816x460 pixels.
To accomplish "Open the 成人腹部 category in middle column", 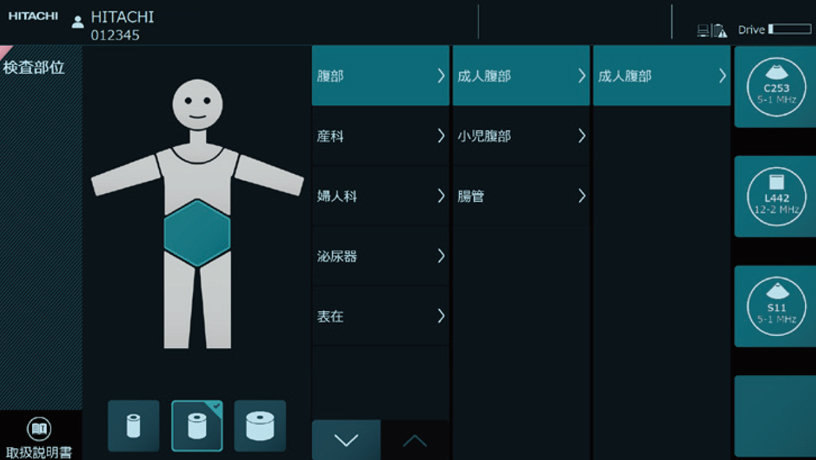I will [x=521, y=76].
